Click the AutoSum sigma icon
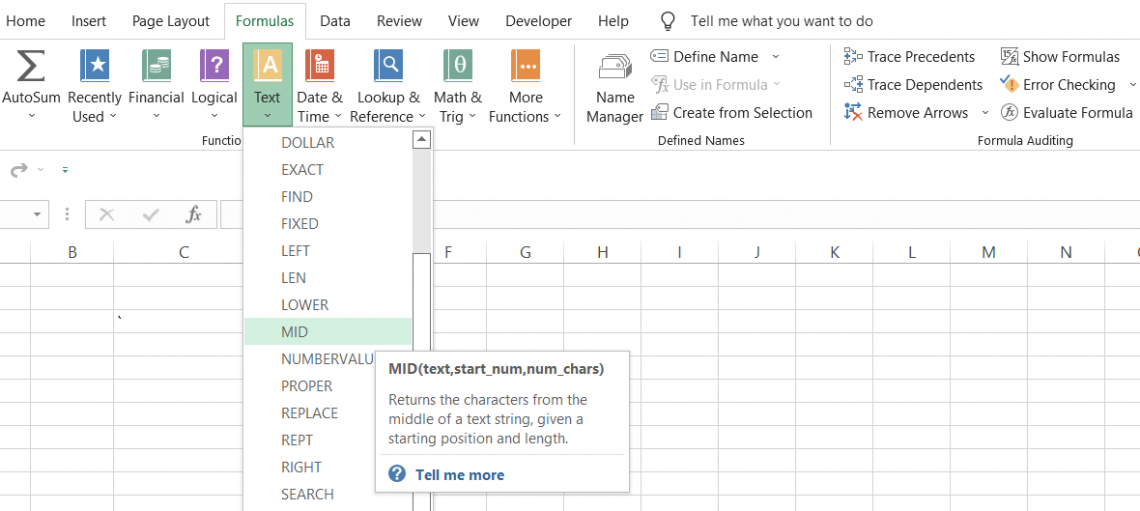Image resolution: width=1140 pixels, height=511 pixels. coord(31,68)
